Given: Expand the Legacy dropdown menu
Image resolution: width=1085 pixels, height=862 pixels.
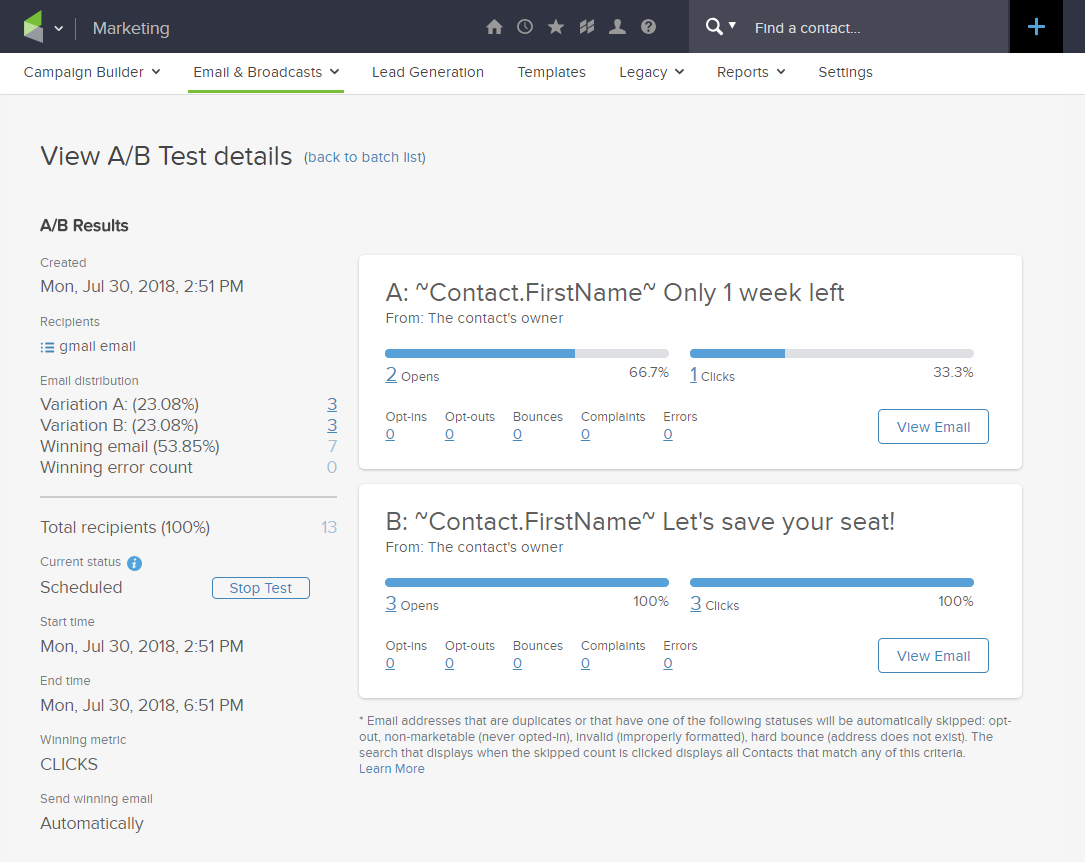Looking at the screenshot, I should click(651, 72).
